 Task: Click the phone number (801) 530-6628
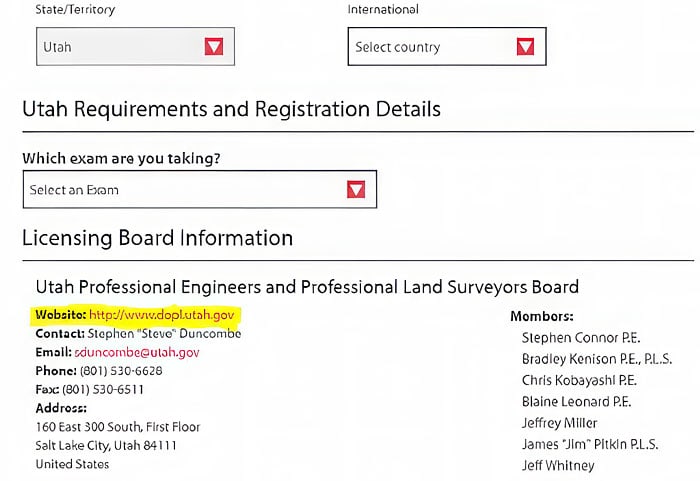click(x=121, y=371)
